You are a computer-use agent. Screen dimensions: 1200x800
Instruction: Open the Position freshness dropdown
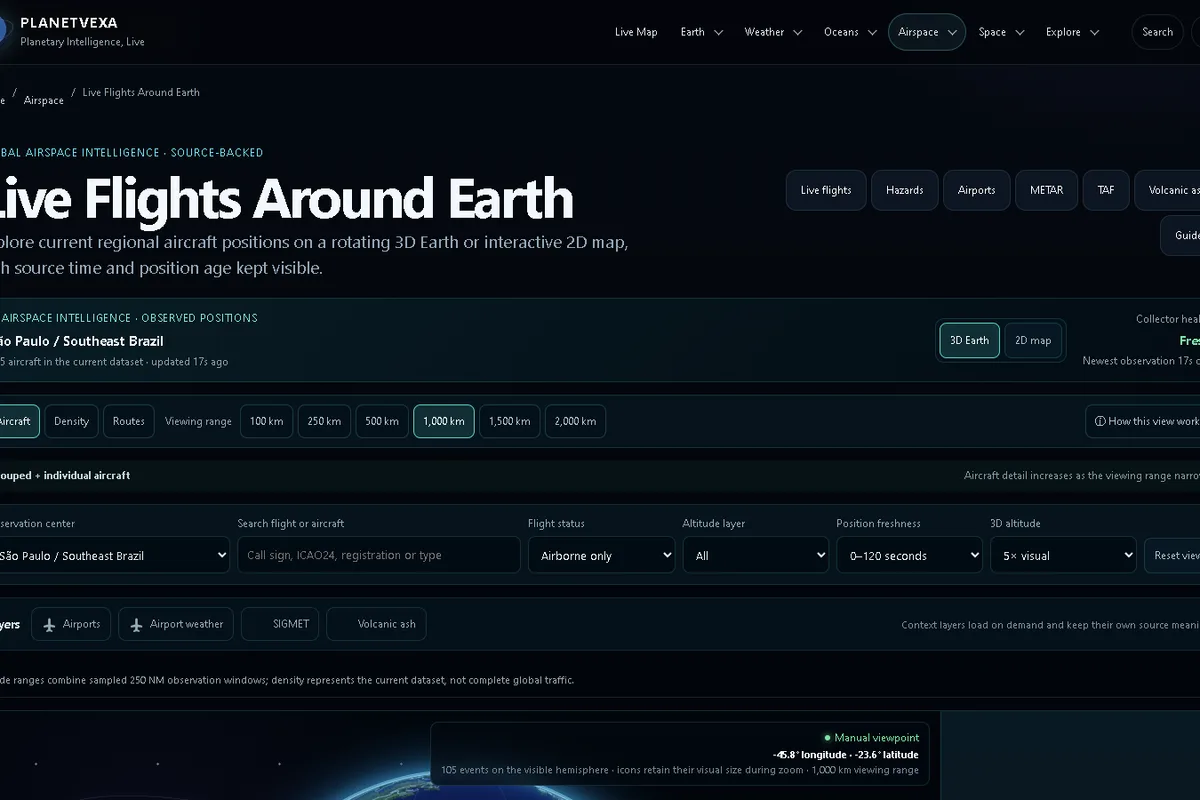tap(909, 555)
